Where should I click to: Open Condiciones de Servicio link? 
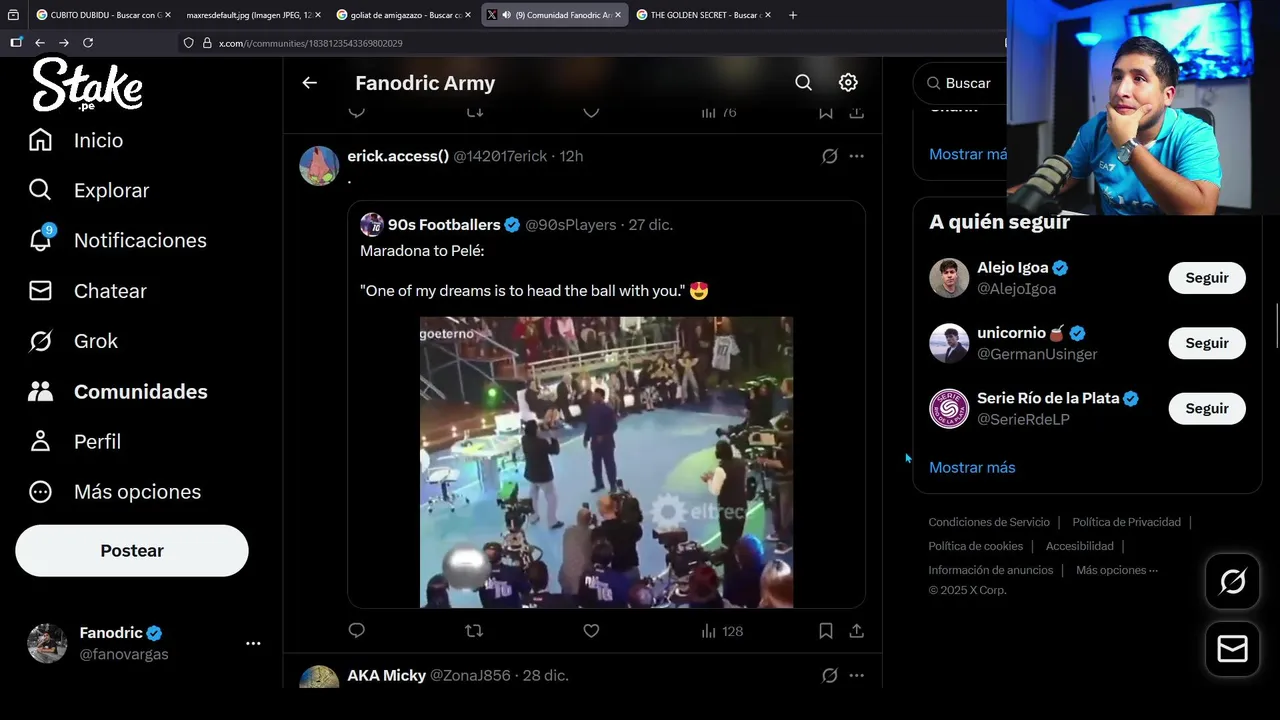[989, 522]
